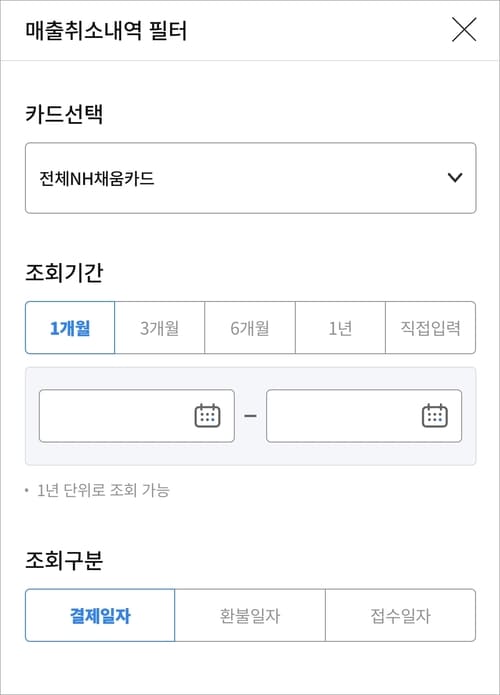
Task: Expand the 전체NH채움카드 dropdown chevron
Action: [455, 178]
